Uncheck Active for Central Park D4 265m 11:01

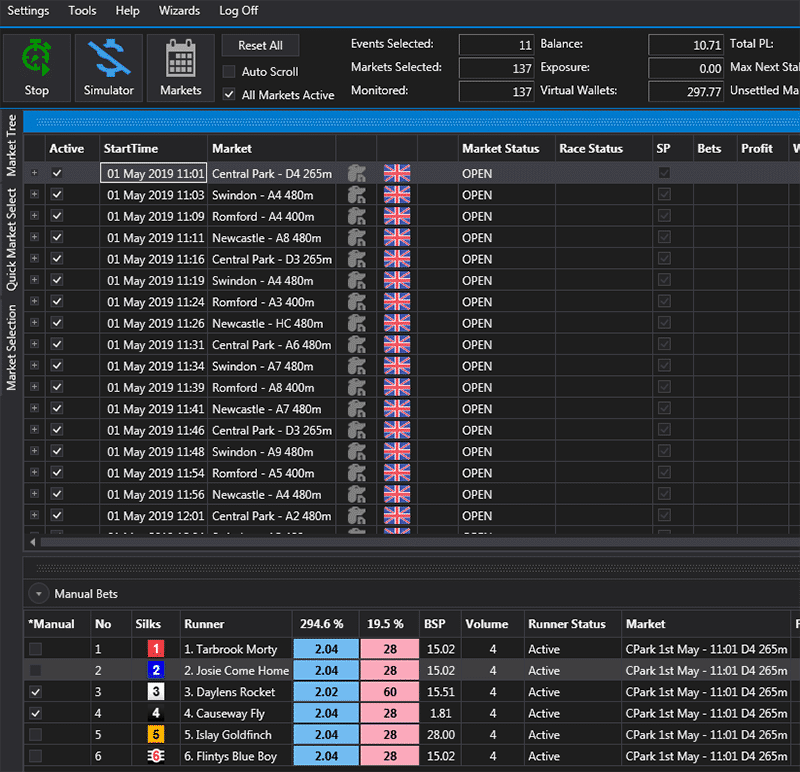pos(57,173)
